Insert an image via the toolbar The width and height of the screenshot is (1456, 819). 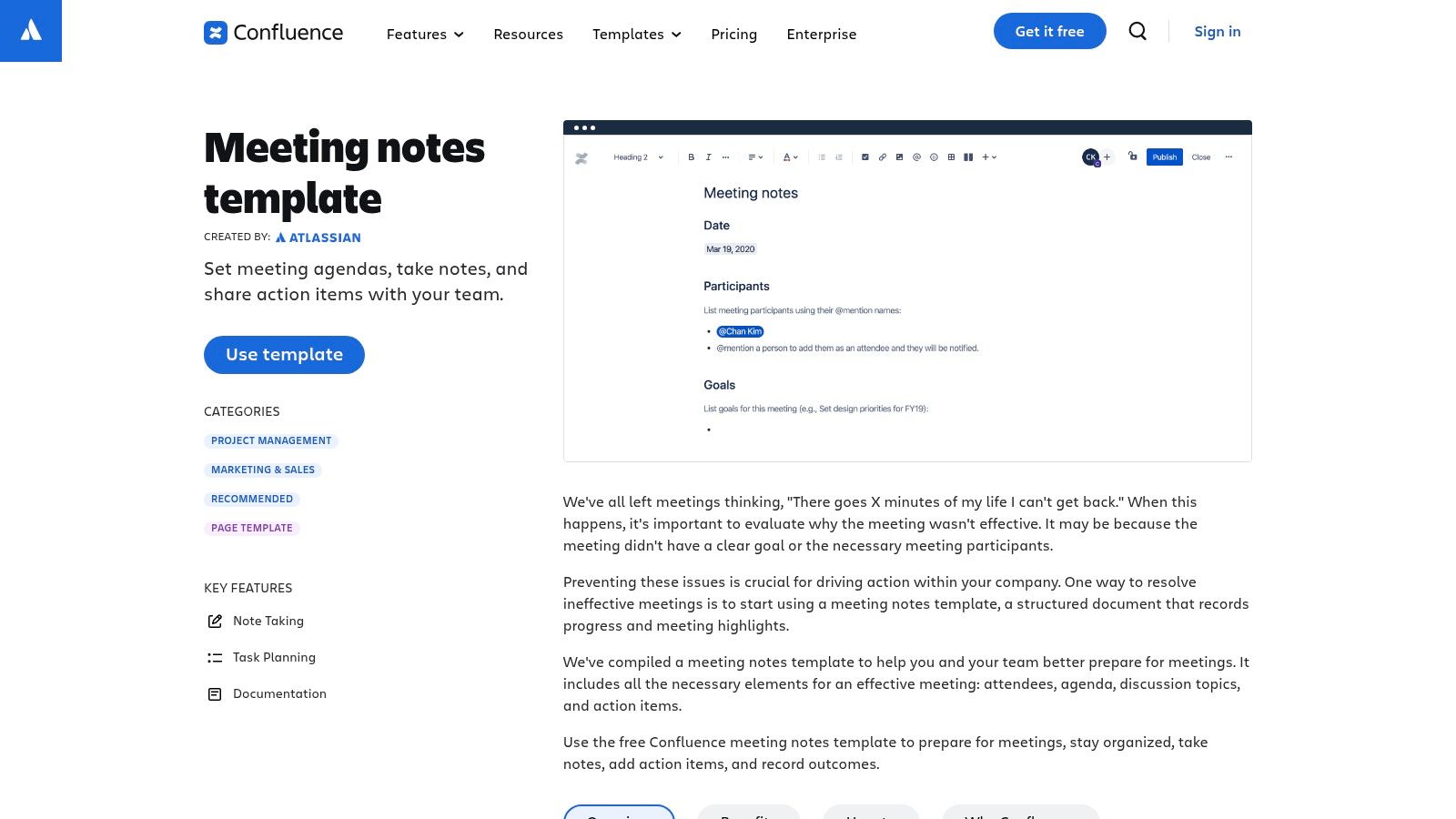tap(899, 157)
